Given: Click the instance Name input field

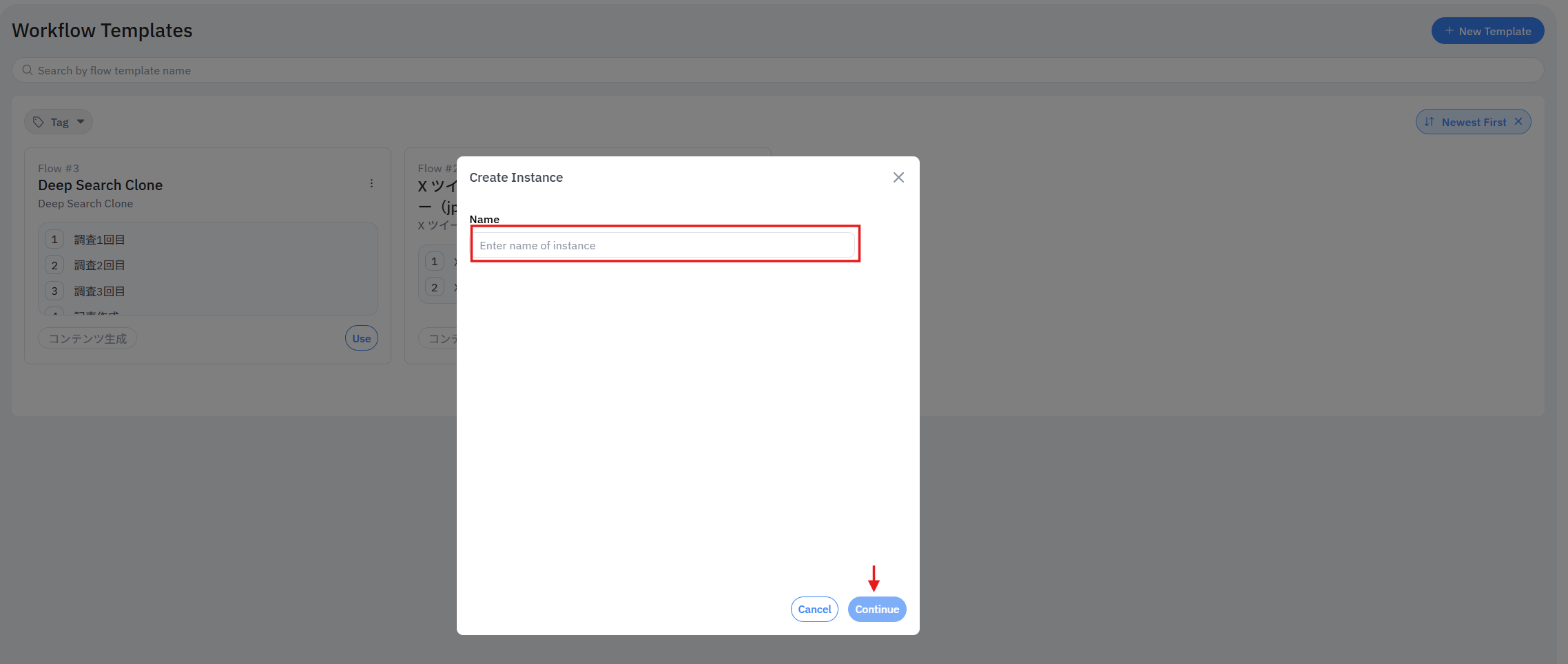Looking at the screenshot, I should click(663, 245).
